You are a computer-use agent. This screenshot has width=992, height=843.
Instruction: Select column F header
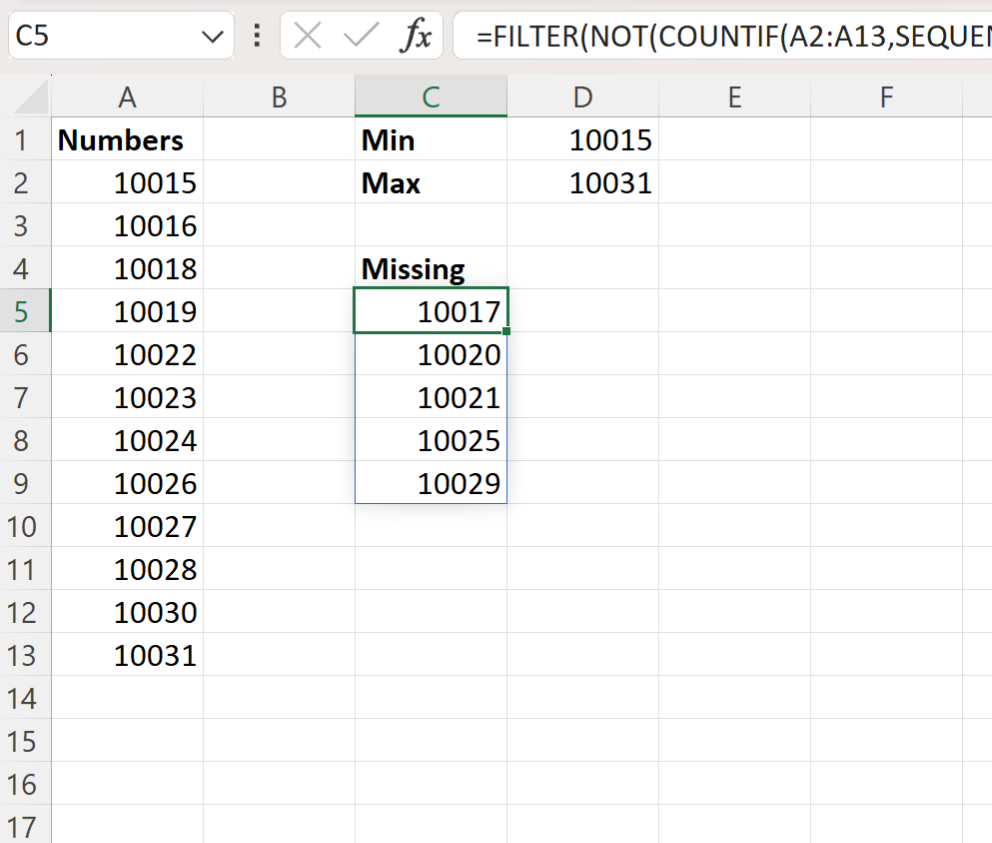click(885, 97)
